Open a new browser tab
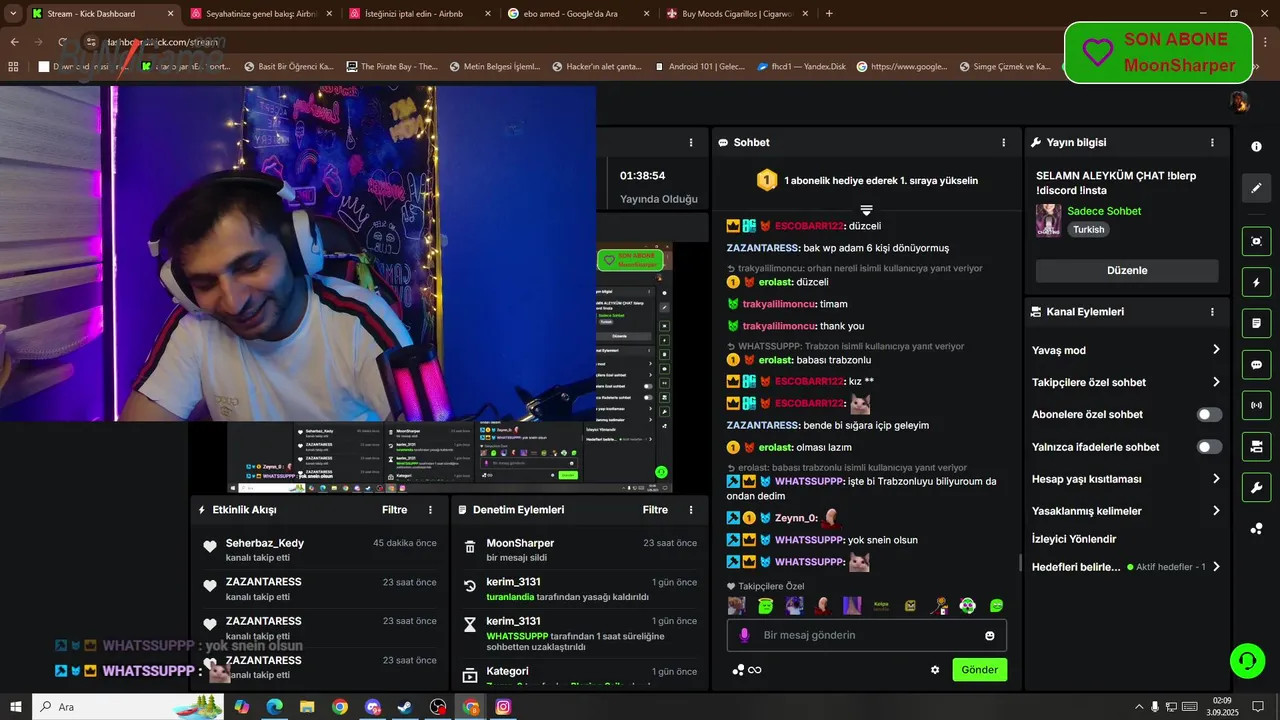The width and height of the screenshot is (1280, 720). pyautogui.click(x=829, y=14)
